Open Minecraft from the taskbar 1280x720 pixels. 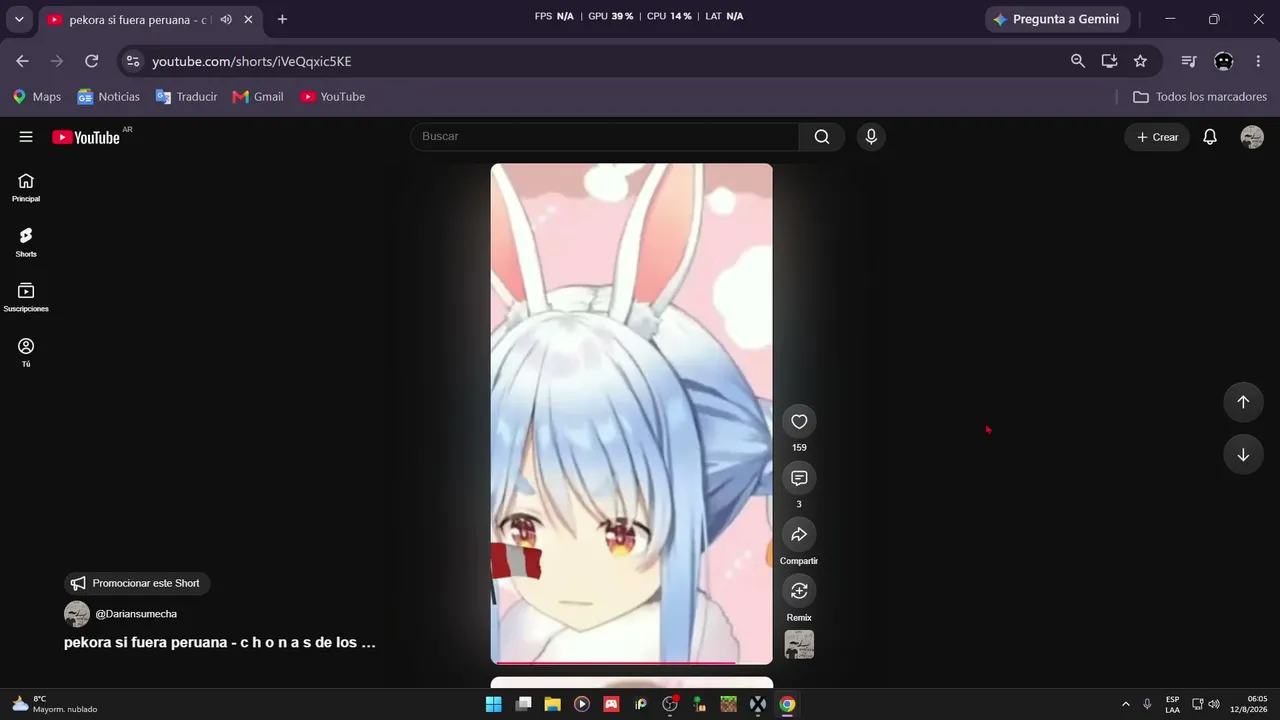pyautogui.click(x=729, y=704)
